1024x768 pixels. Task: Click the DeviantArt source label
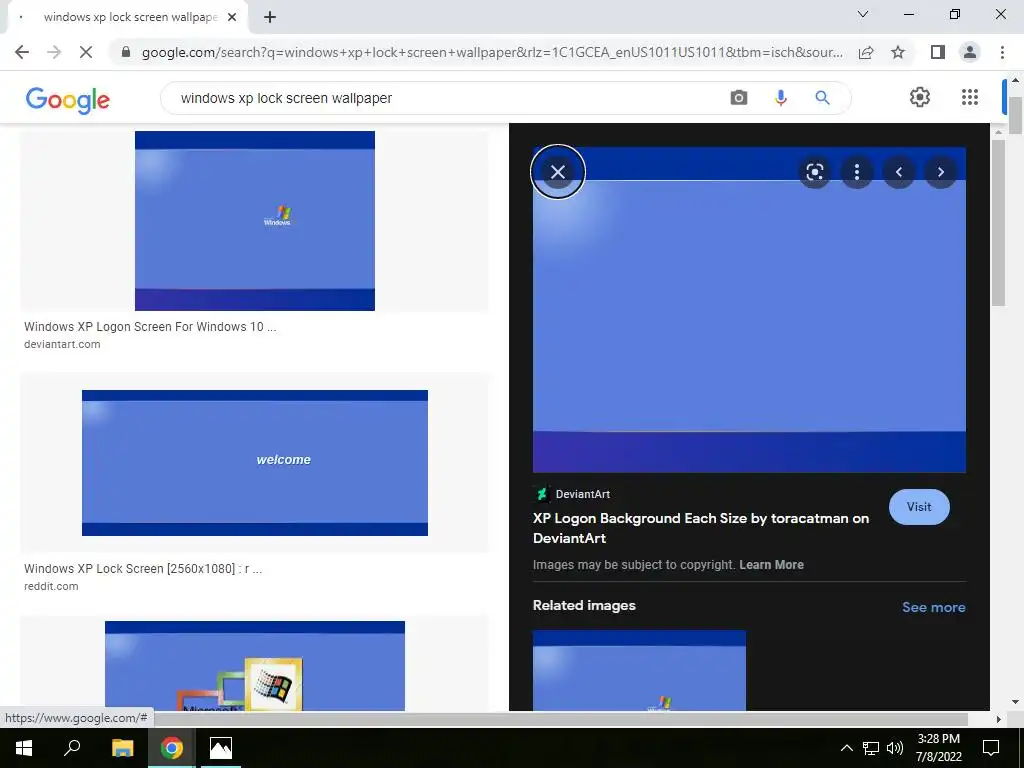[583, 494]
